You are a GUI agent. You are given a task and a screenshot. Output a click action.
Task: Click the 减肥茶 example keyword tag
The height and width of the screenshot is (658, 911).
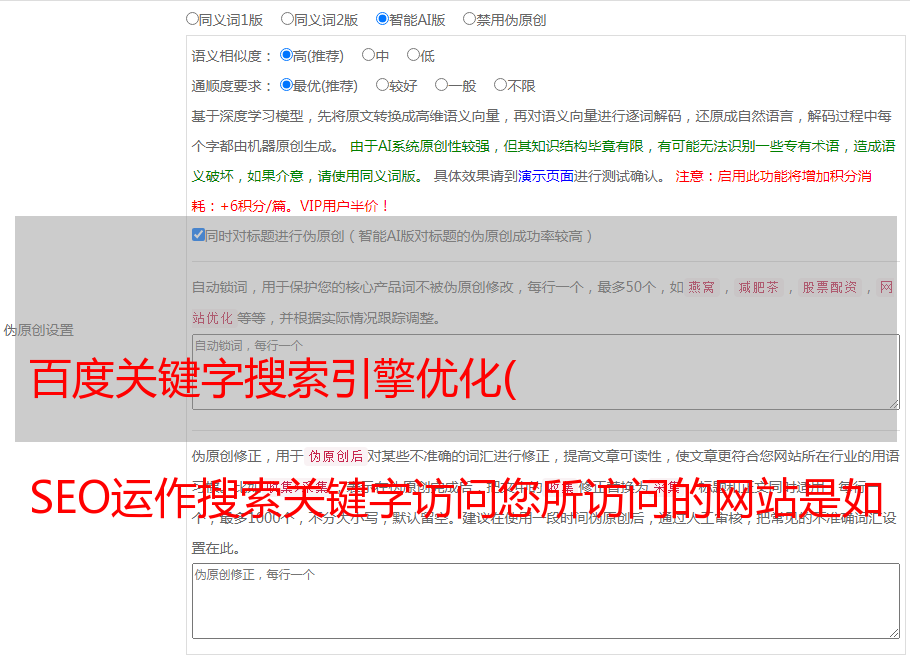tap(758, 287)
